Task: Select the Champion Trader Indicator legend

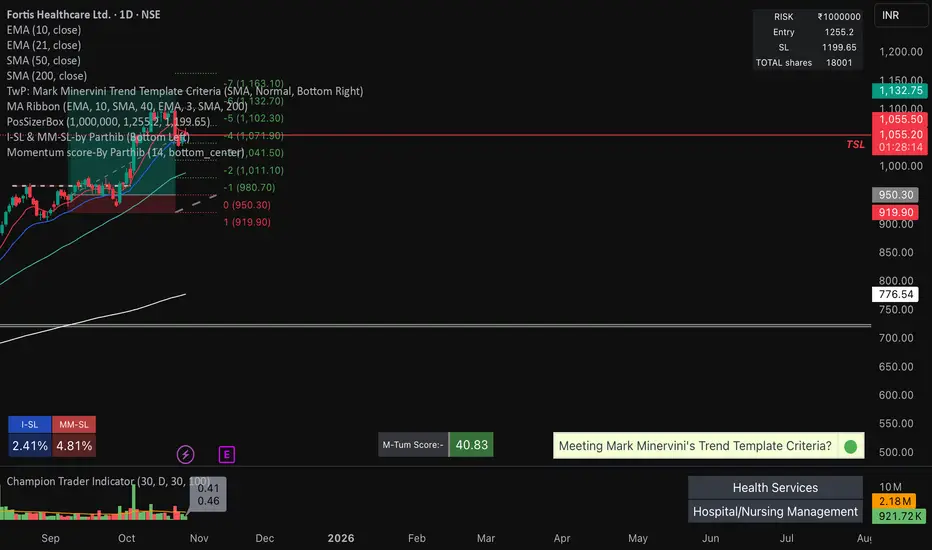Action: (108, 481)
